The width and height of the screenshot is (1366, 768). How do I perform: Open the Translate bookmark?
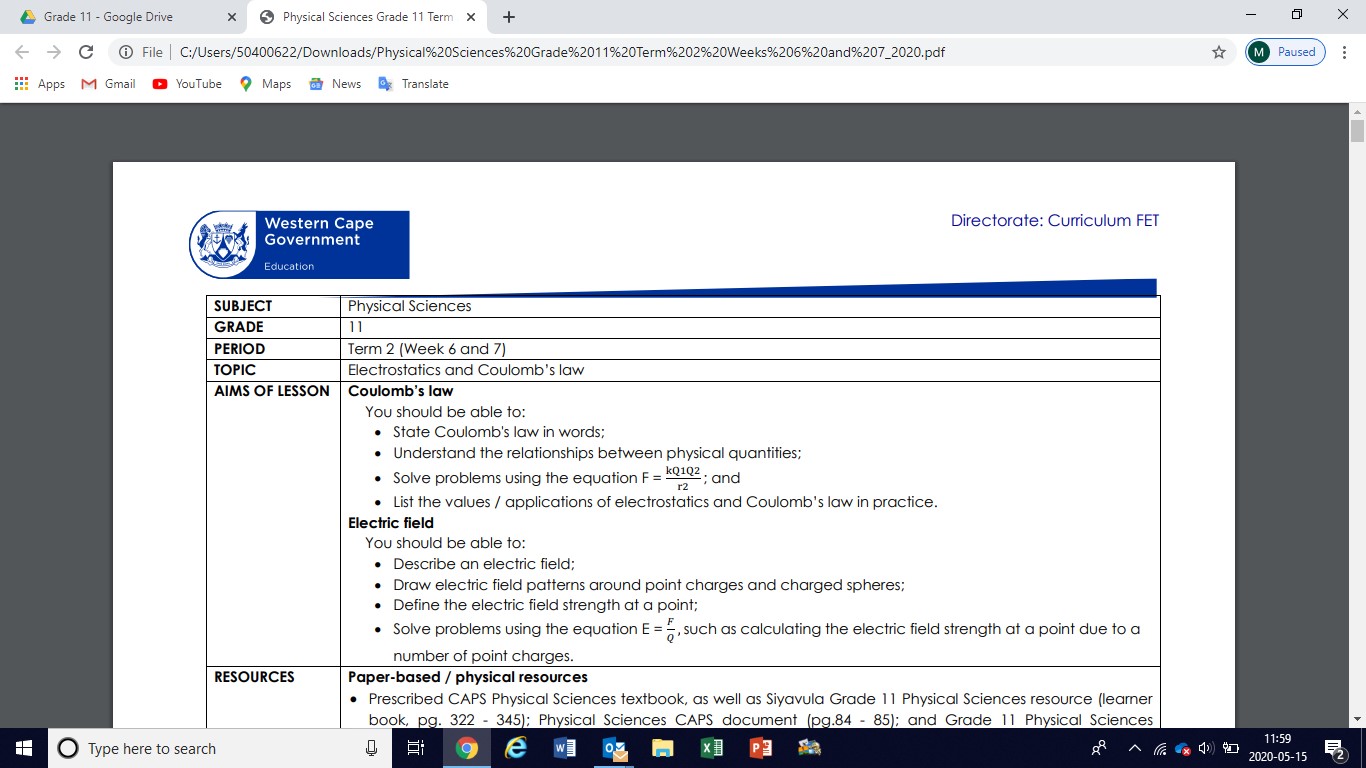pyautogui.click(x=413, y=84)
